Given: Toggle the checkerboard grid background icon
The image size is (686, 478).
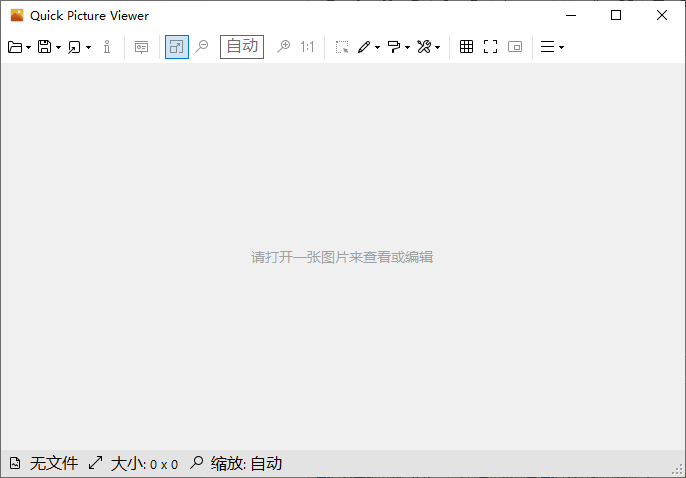Looking at the screenshot, I should [466, 47].
